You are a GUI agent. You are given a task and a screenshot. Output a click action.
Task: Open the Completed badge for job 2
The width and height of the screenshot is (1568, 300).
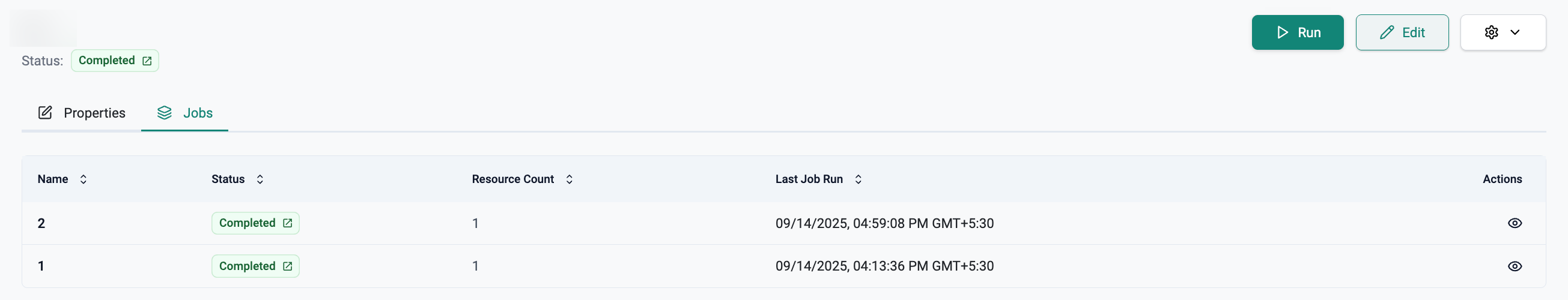(247, 223)
